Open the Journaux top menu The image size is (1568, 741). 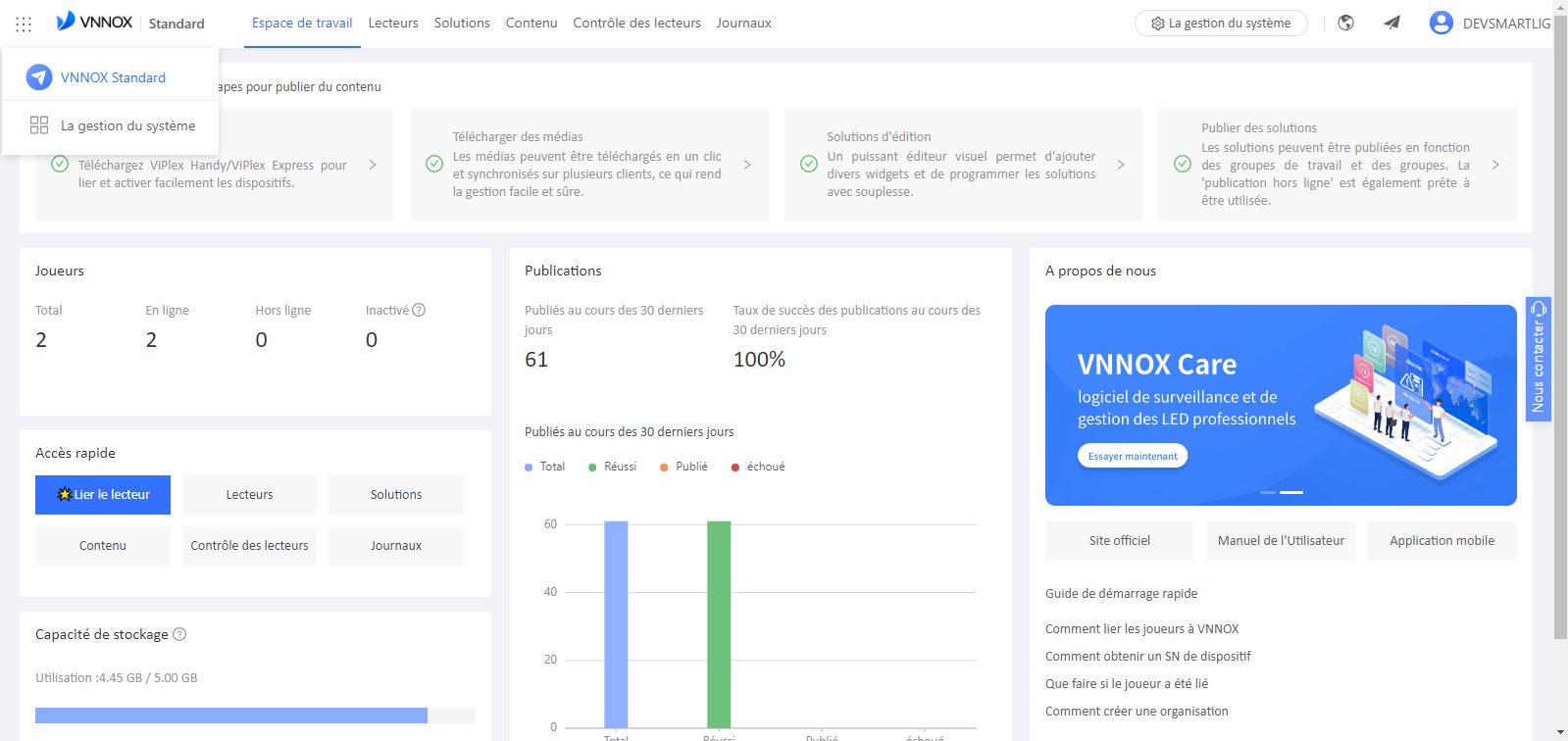click(743, 23)
